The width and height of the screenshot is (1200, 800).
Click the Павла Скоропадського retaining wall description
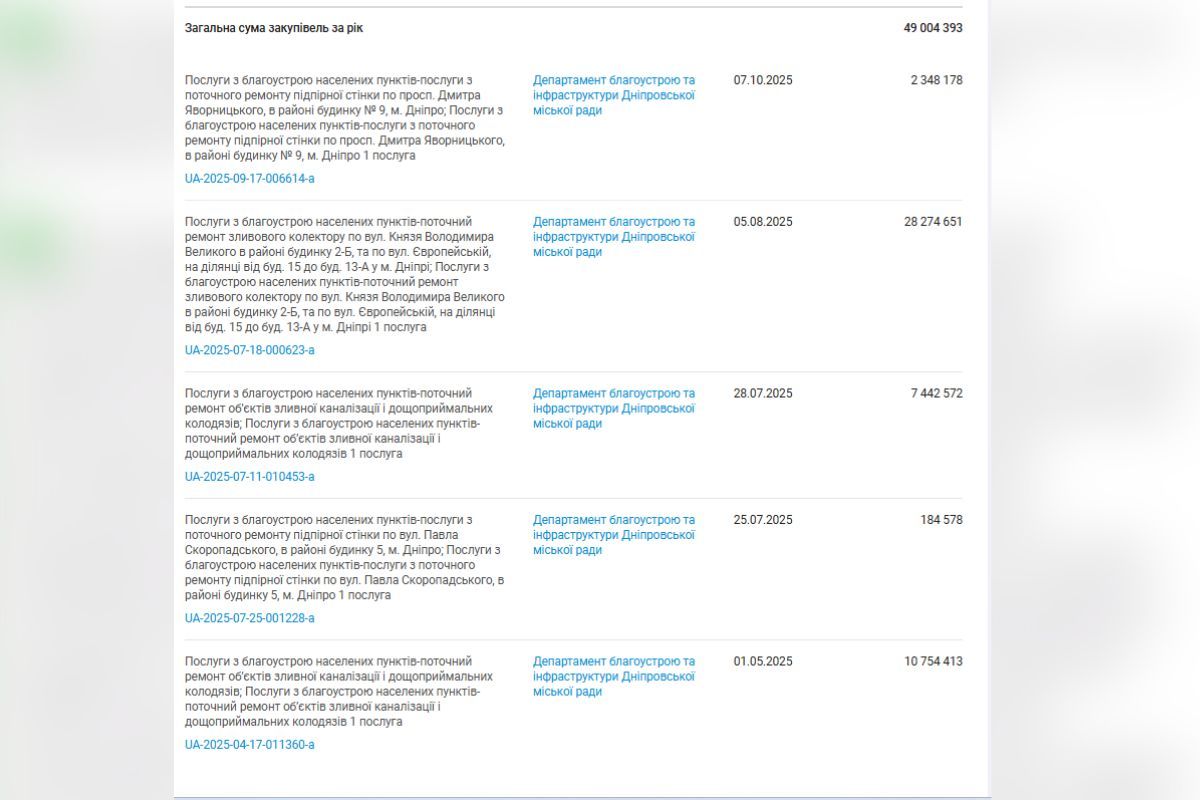pos(345,557)
